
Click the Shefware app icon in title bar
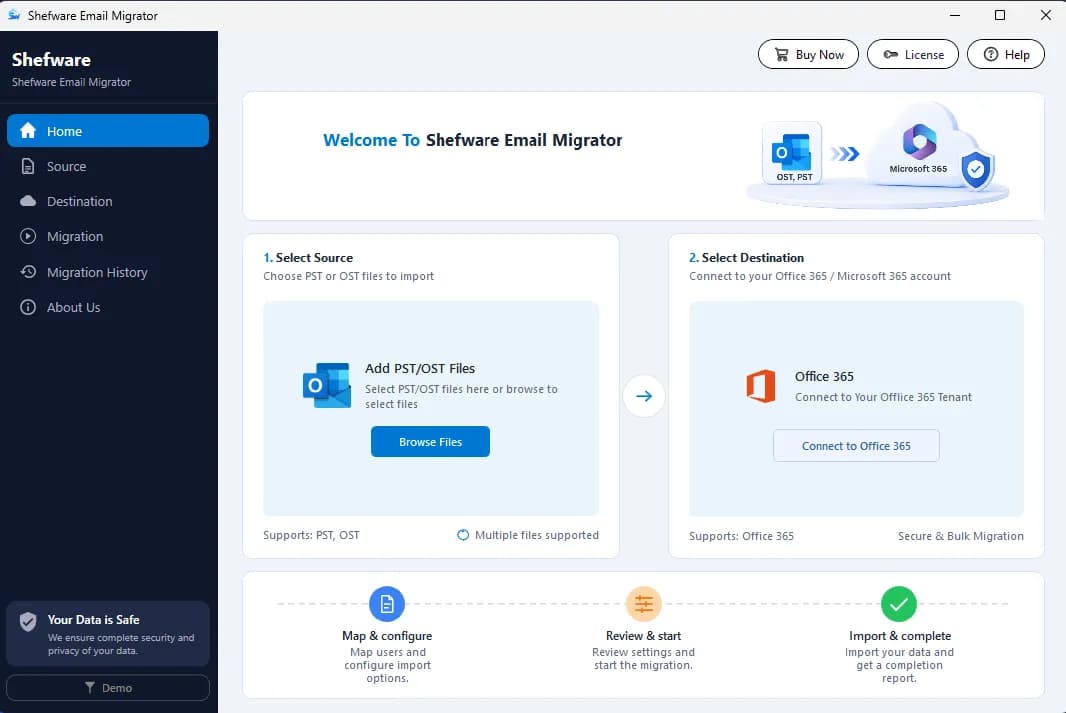14,15
